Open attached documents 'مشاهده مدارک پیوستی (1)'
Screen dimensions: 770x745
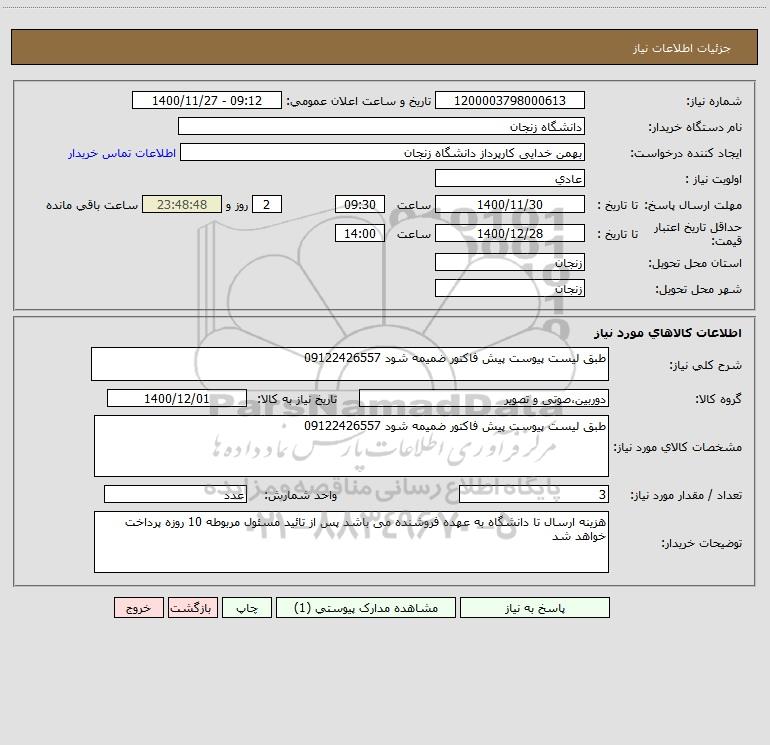tap(366, 607)
